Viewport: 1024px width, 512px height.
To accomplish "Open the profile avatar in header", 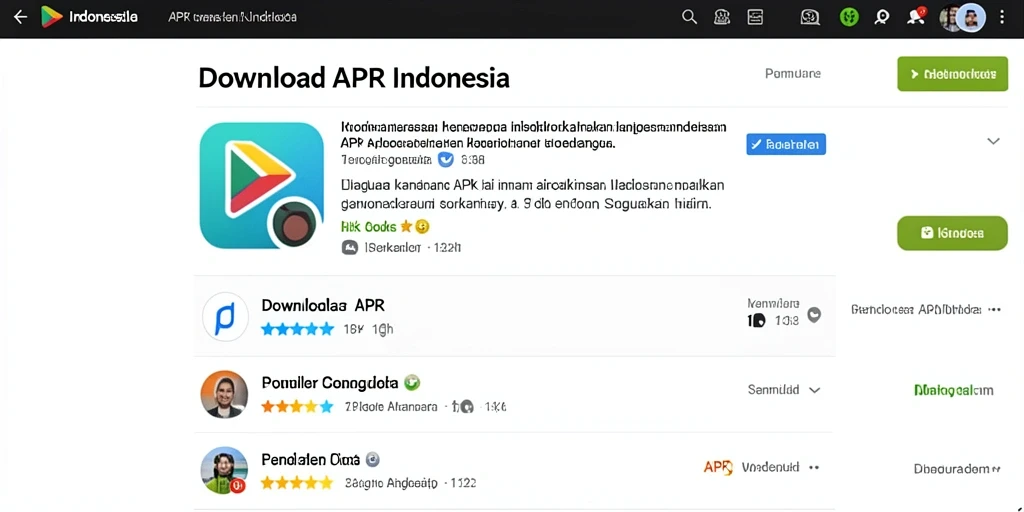I will pyautogui.click(x=969, y=17).
